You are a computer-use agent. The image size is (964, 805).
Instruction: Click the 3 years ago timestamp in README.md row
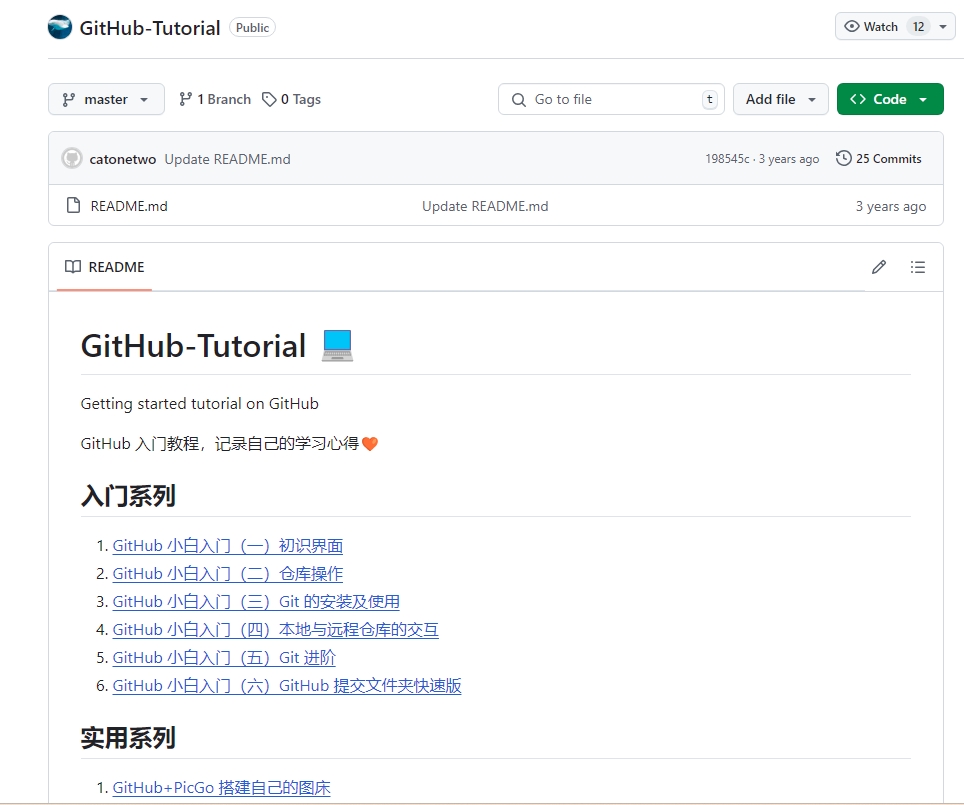click(x=891, y=206)
